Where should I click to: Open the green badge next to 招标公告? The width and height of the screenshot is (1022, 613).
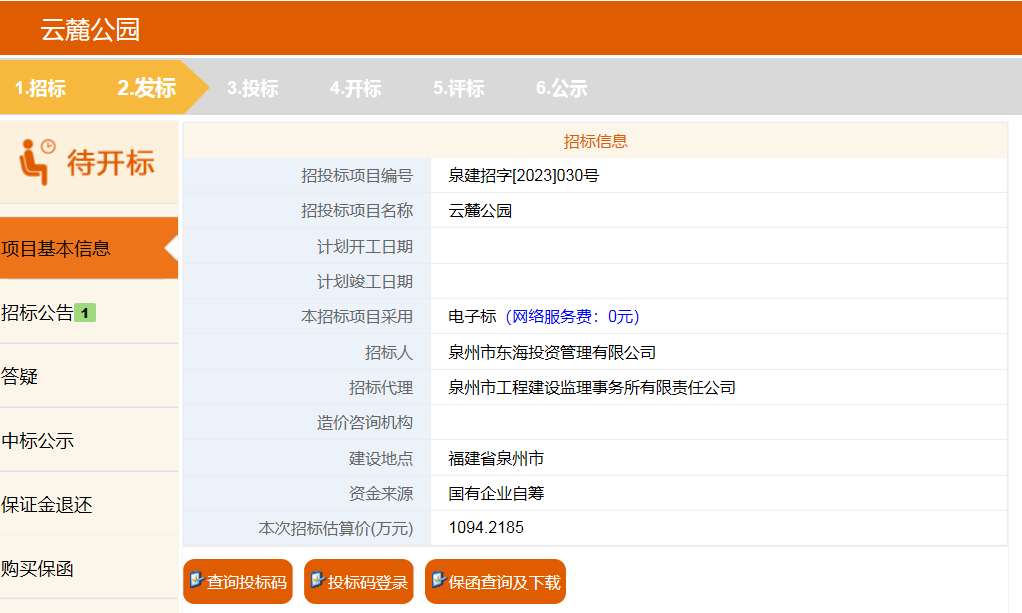[85, 313]
